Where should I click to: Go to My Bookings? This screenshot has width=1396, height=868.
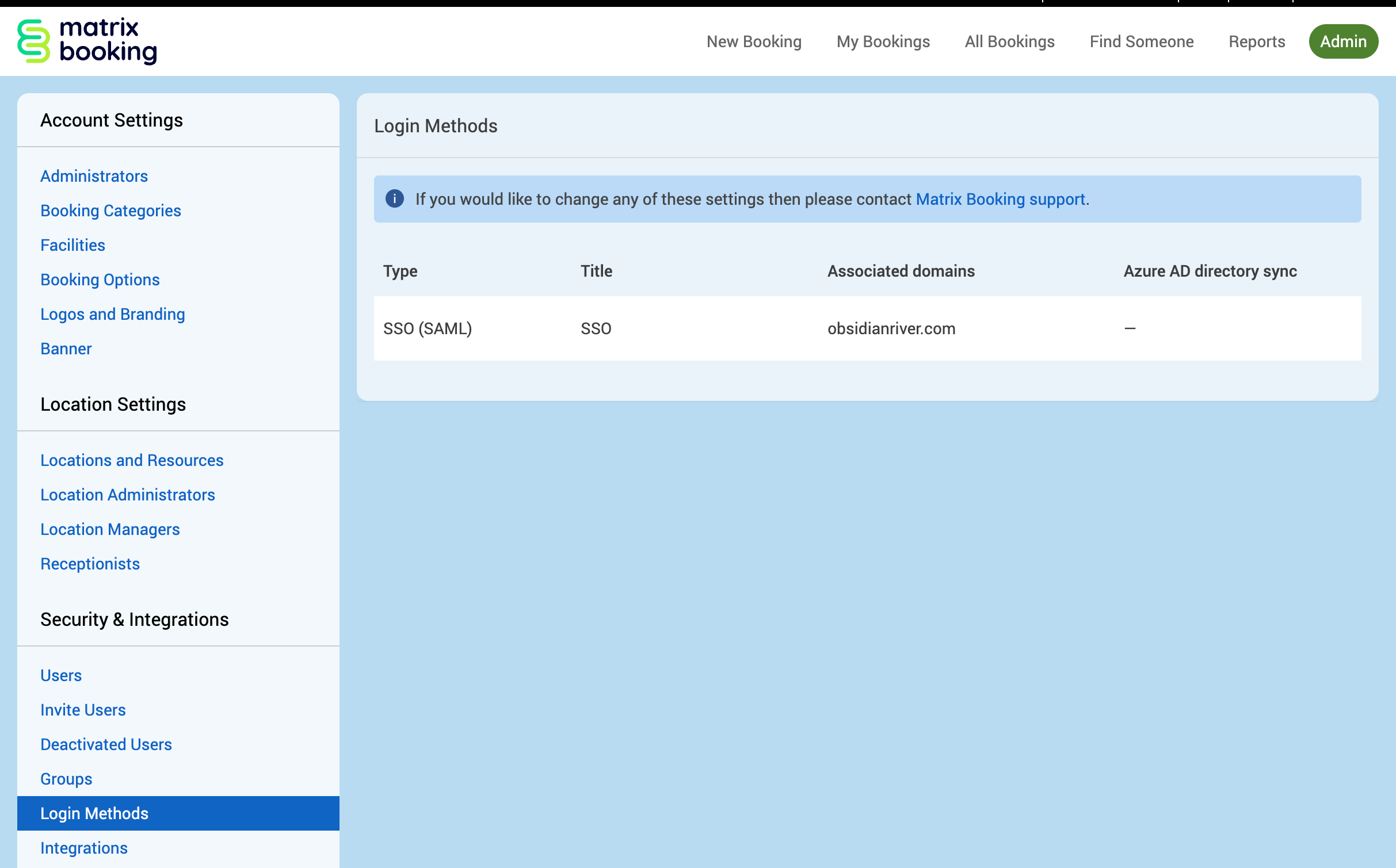(883, 41)
